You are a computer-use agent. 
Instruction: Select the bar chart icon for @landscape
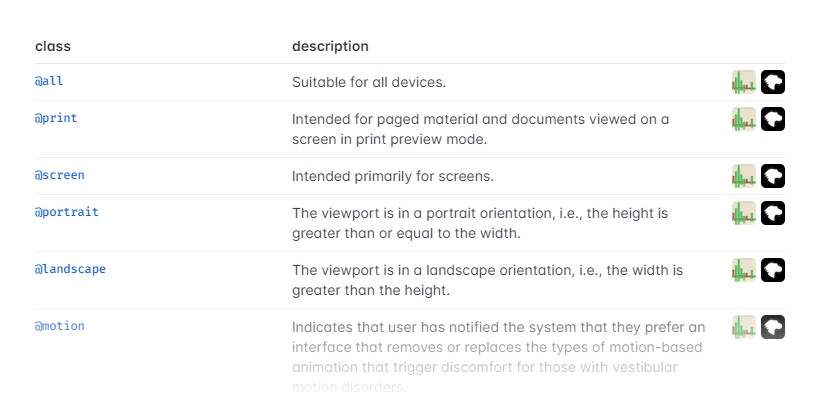coord(743,270)
